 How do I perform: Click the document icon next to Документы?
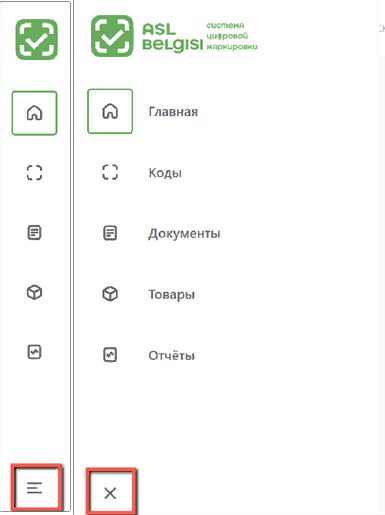[110, 233]
